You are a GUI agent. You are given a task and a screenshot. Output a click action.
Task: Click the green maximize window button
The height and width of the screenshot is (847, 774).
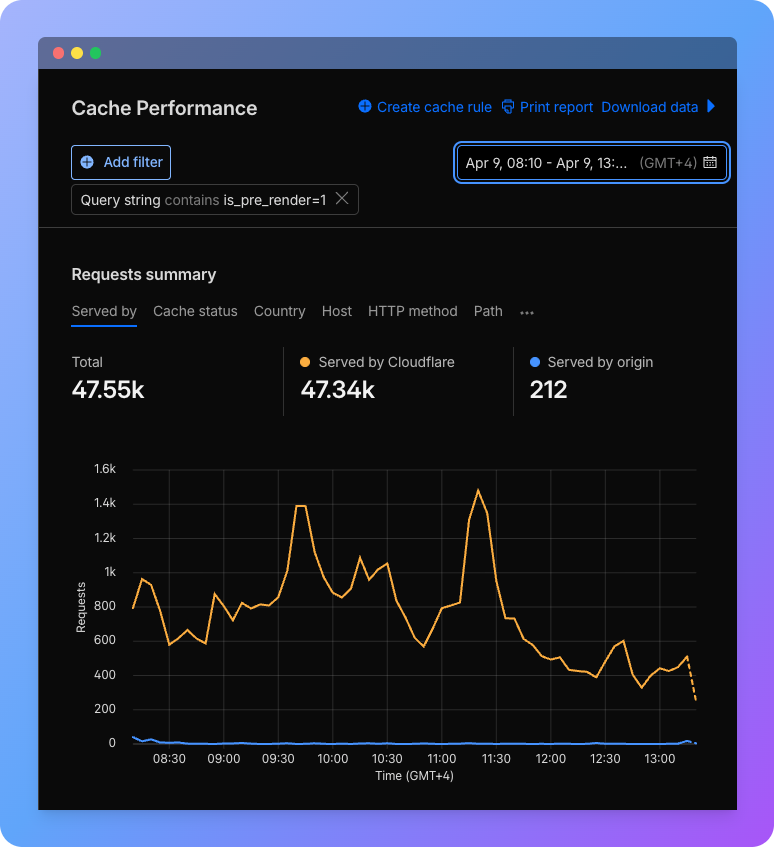click(96, 53)
